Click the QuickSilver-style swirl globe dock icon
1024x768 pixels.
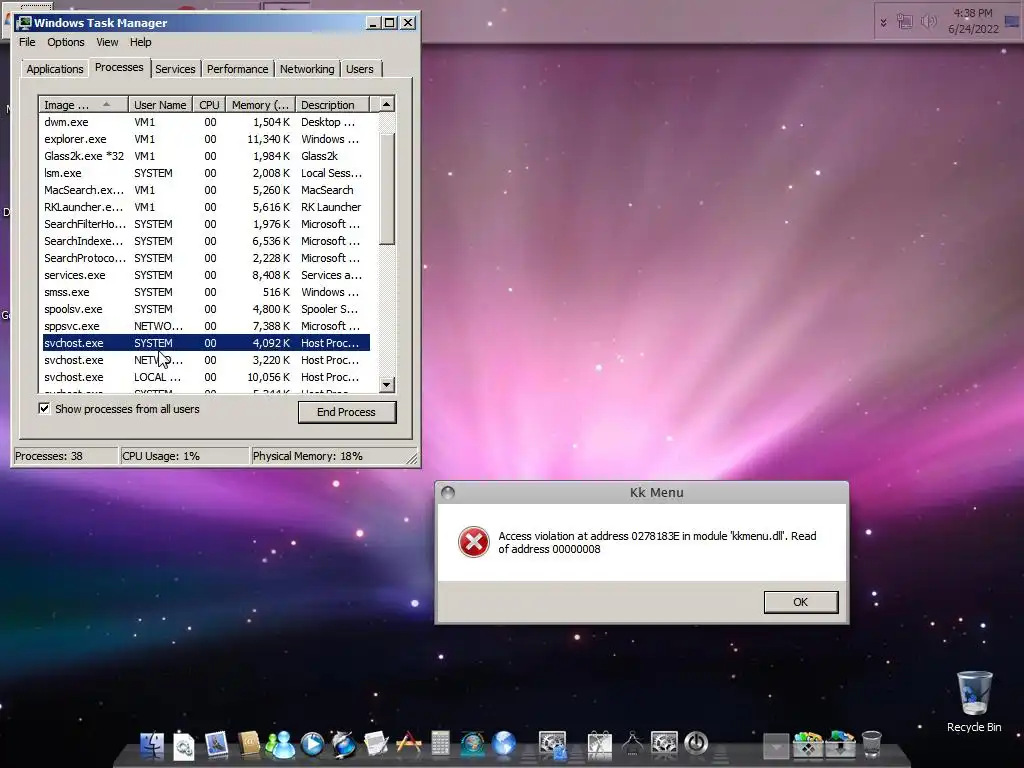coord(344,744)
